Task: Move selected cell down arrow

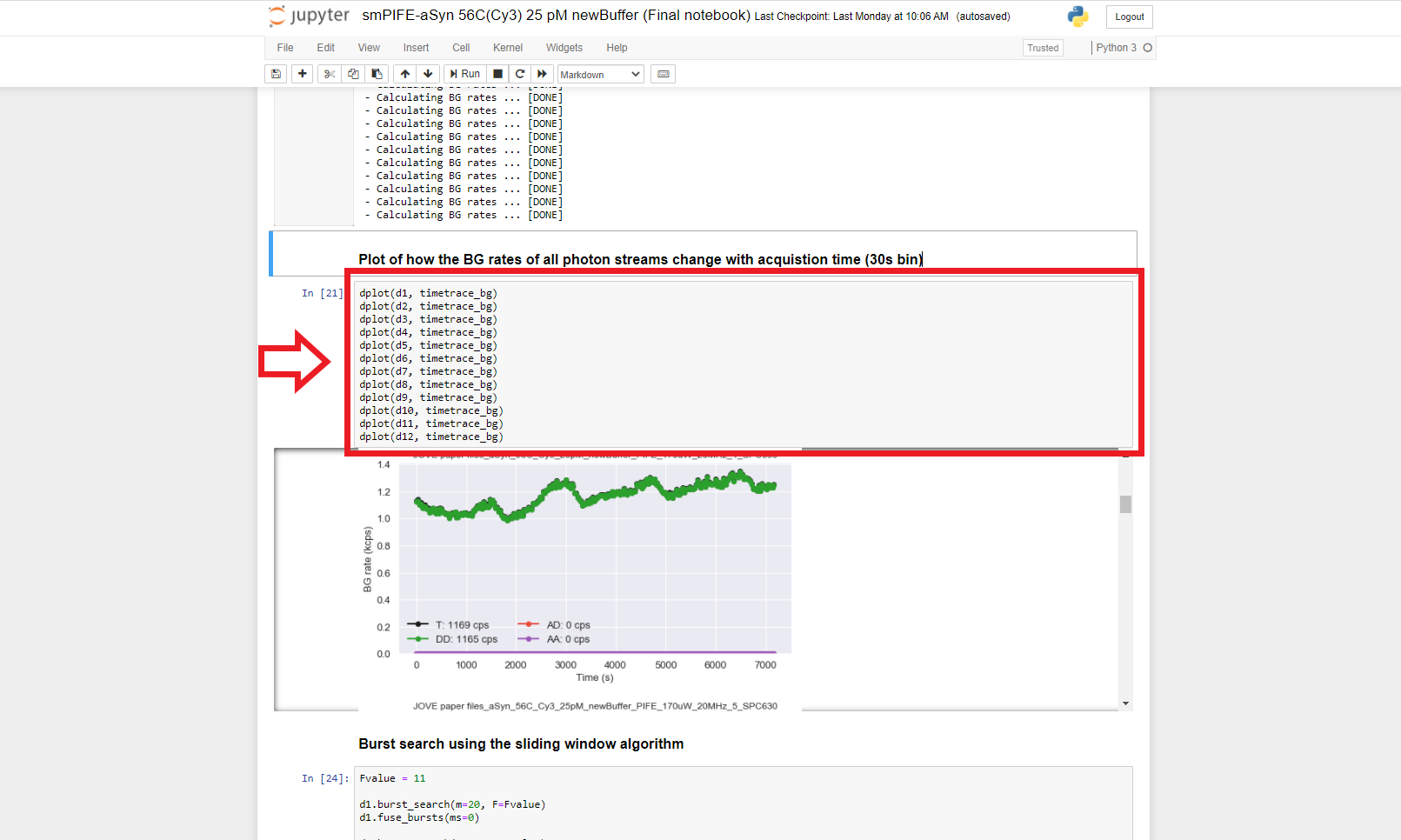Action: pyautogui.click(x=428, y=74)
